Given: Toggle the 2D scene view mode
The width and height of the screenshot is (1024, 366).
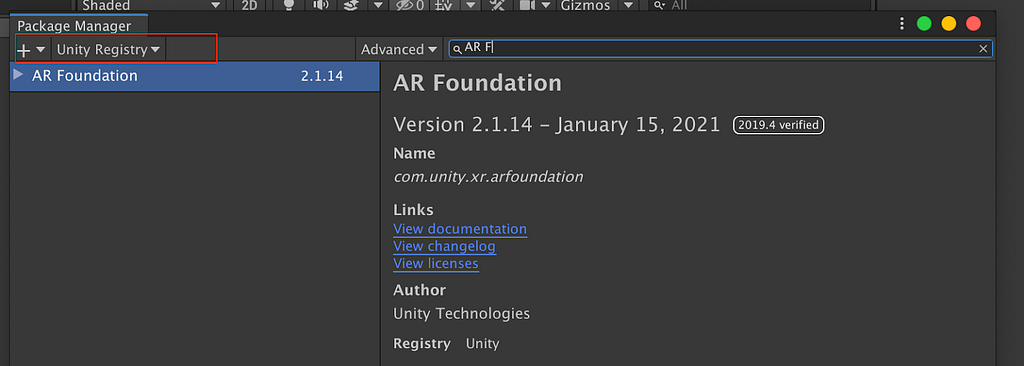Looking at the screenshot, I should [249, 5].
